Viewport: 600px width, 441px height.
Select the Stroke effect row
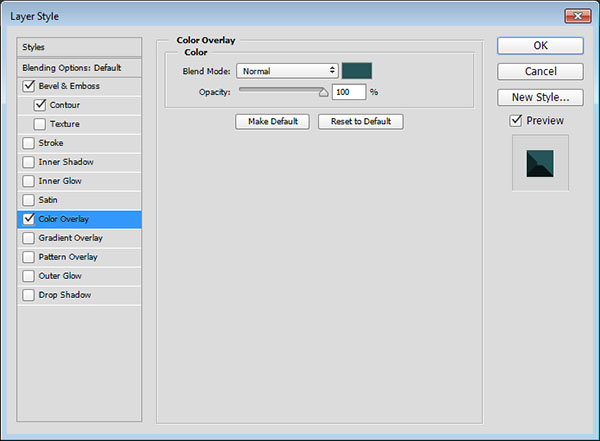click(79, 143)
